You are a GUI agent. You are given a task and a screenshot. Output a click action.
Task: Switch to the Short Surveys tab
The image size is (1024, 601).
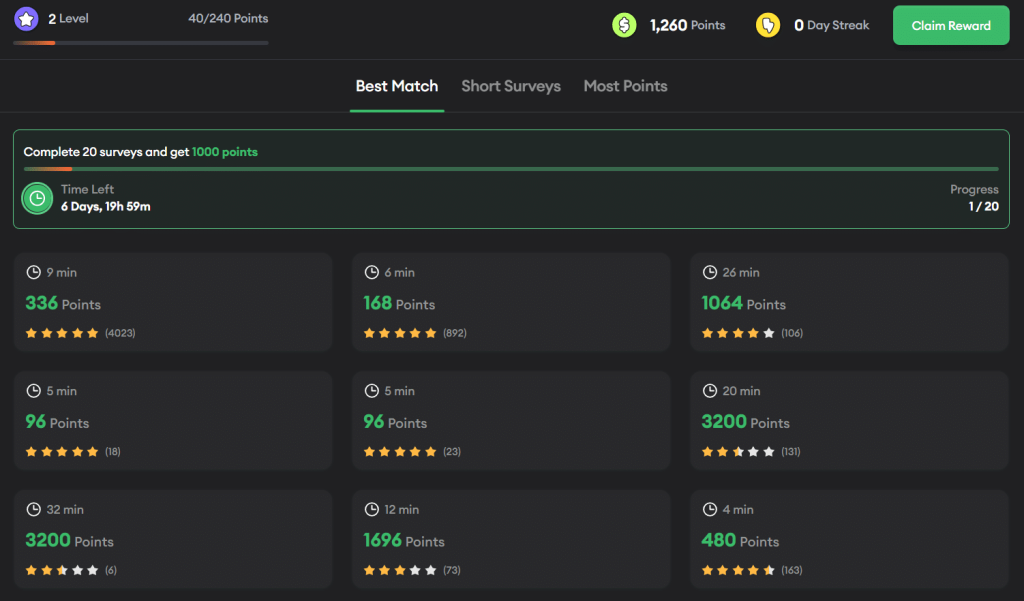click(x=511, y=86)
